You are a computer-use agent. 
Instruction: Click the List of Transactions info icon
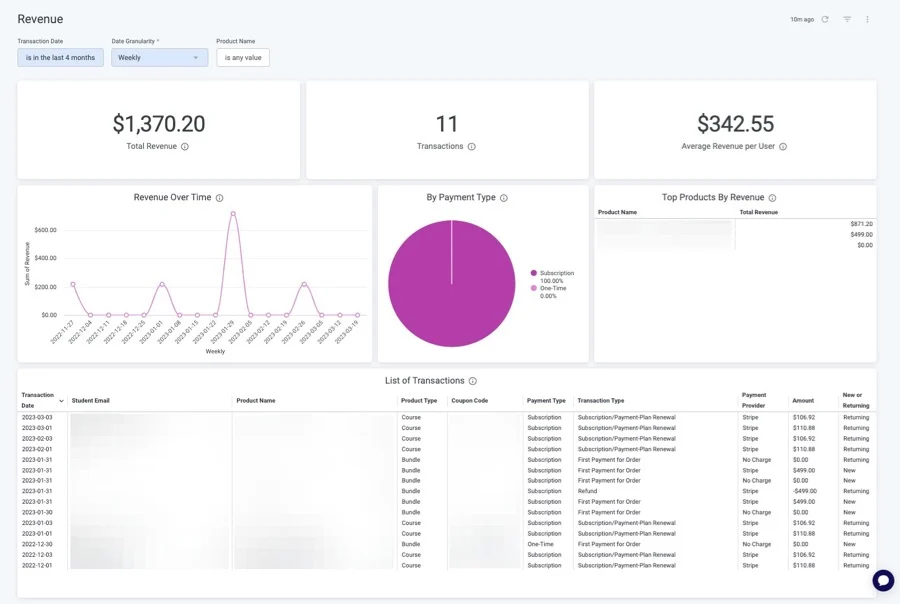pyautogui.click(x=473, y=381)
